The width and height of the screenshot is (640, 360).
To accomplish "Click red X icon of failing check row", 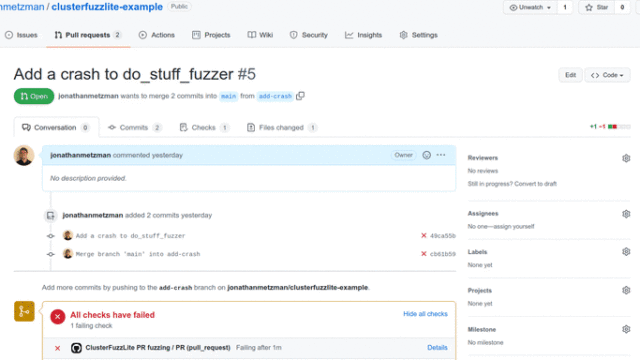I will click(58, 348).
